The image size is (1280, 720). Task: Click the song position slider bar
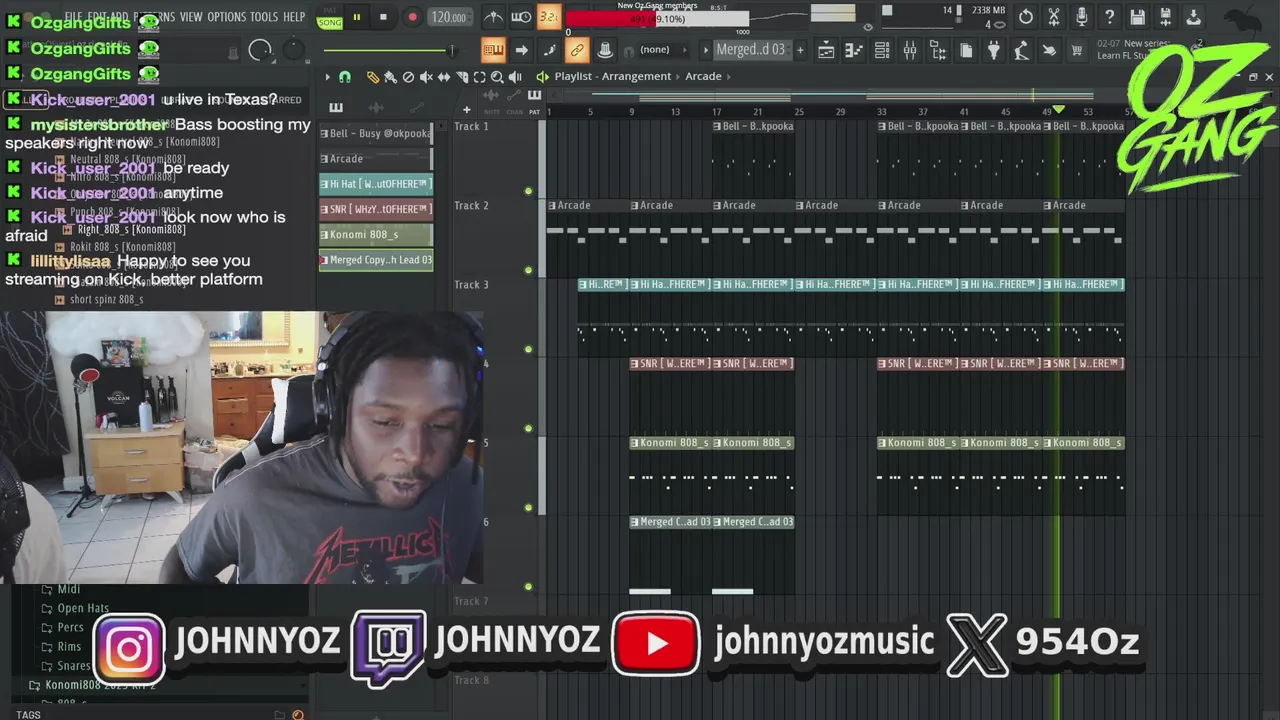pyautogui.click(x=389, y=50)
